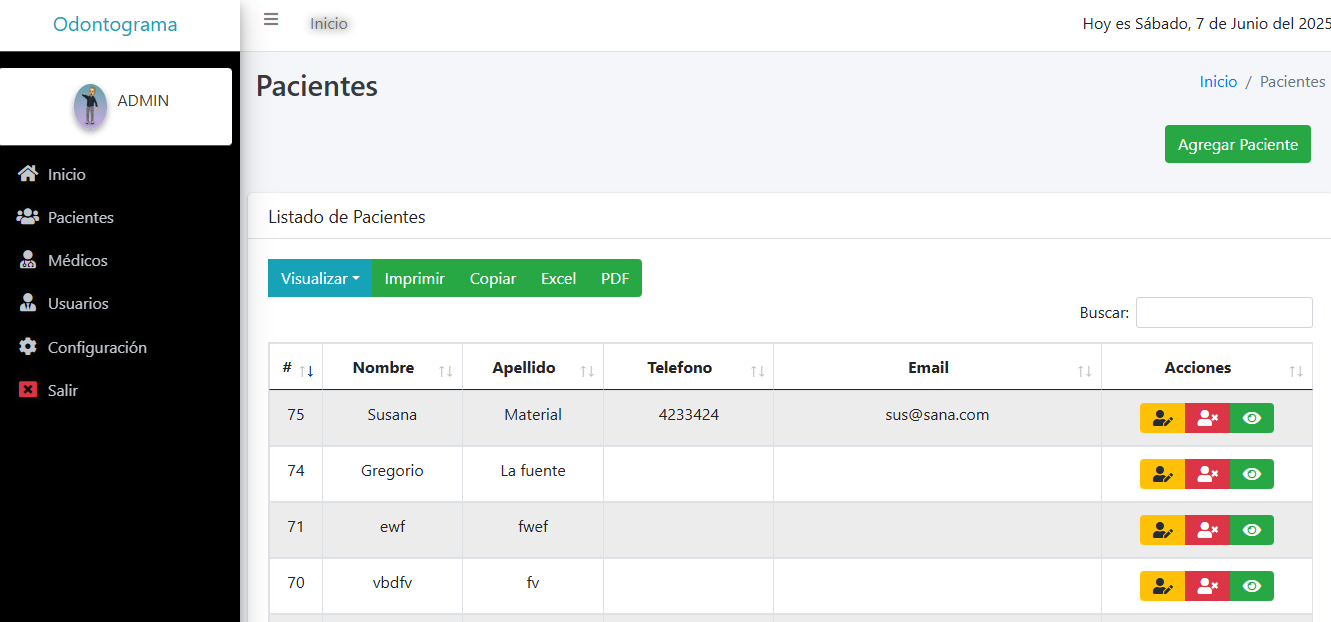Click the hamburger menu icon to collapse sidebar
The height and width of the screenshot is (622, 1331).
[x=271, y=20]
